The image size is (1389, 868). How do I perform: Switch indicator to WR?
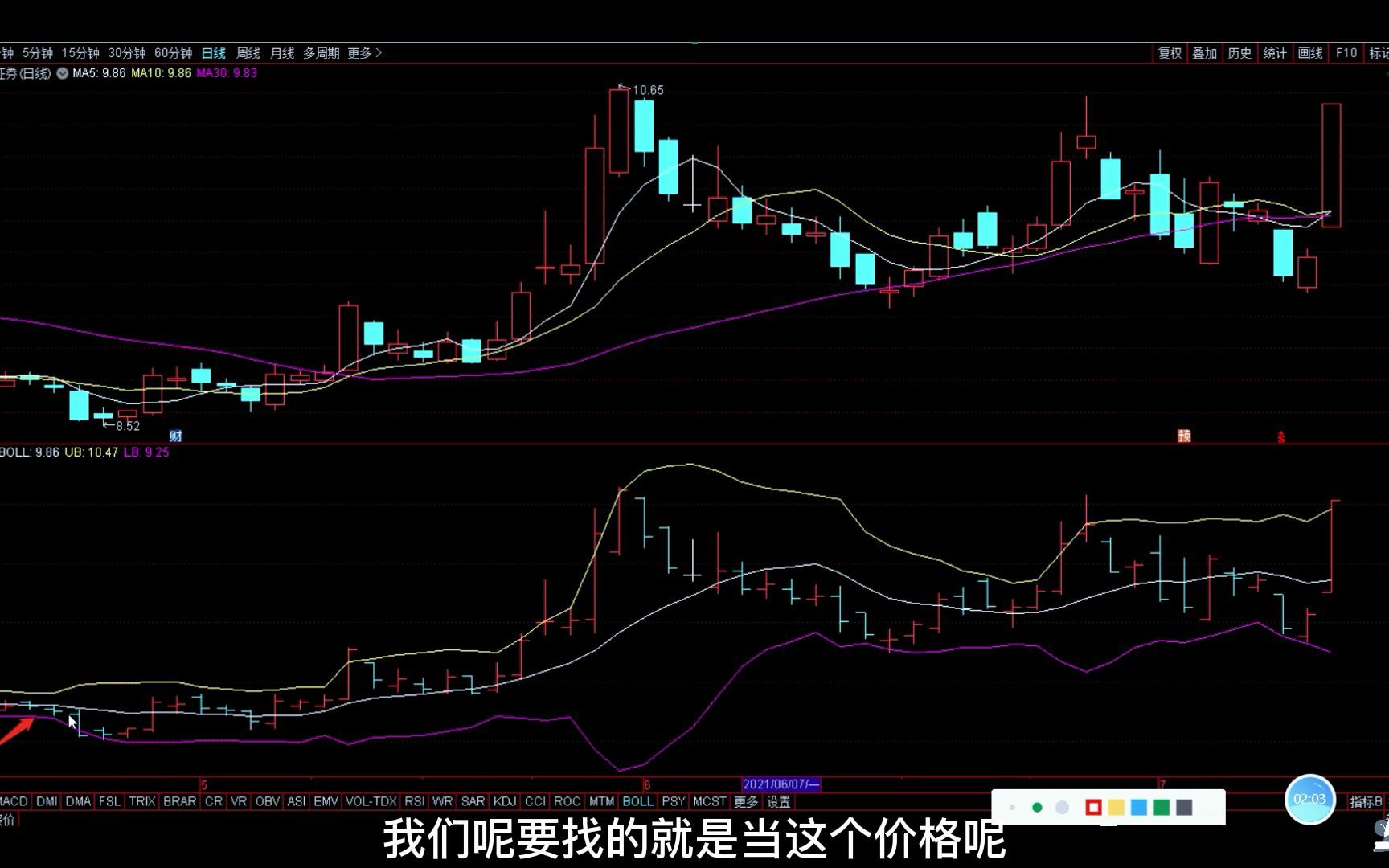tap(442, 801)
